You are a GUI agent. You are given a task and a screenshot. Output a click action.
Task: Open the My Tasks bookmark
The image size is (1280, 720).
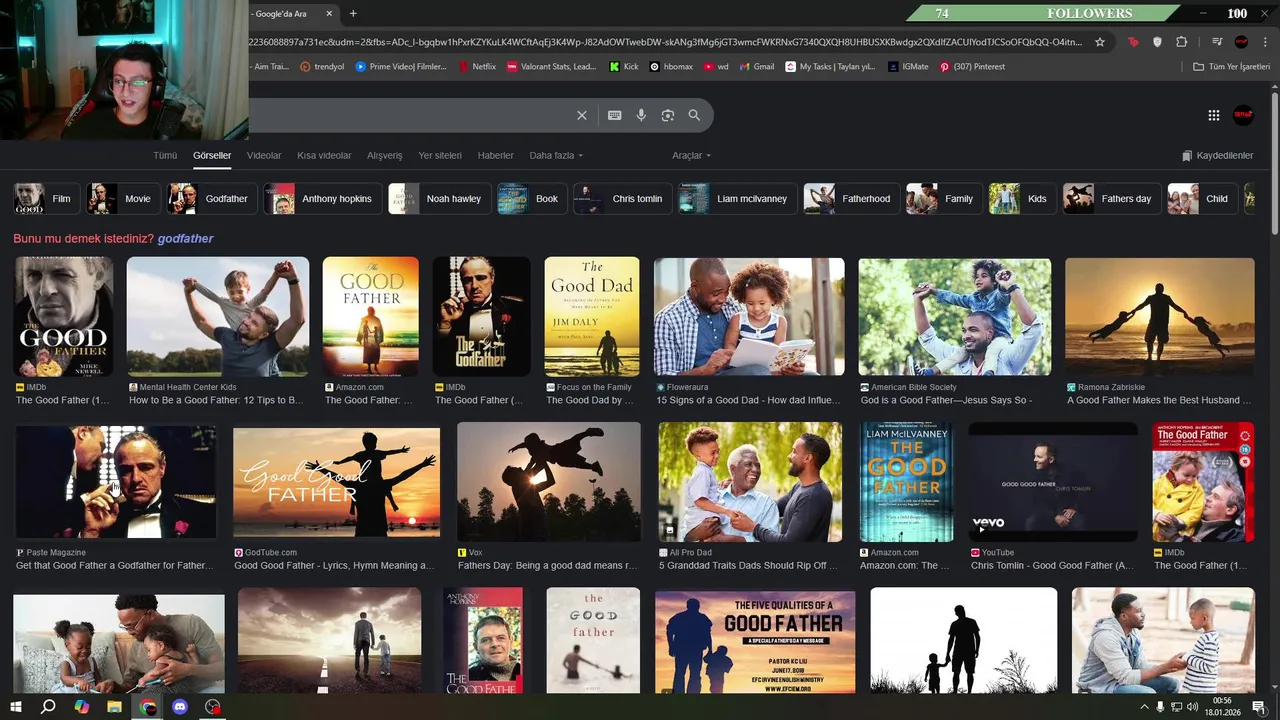coord(830,67)
